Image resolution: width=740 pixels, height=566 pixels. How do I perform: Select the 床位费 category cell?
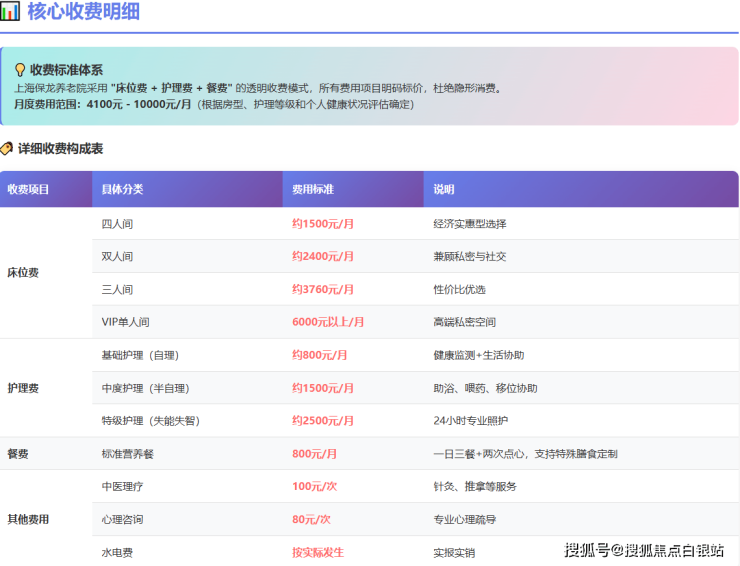tap(23, 272)
